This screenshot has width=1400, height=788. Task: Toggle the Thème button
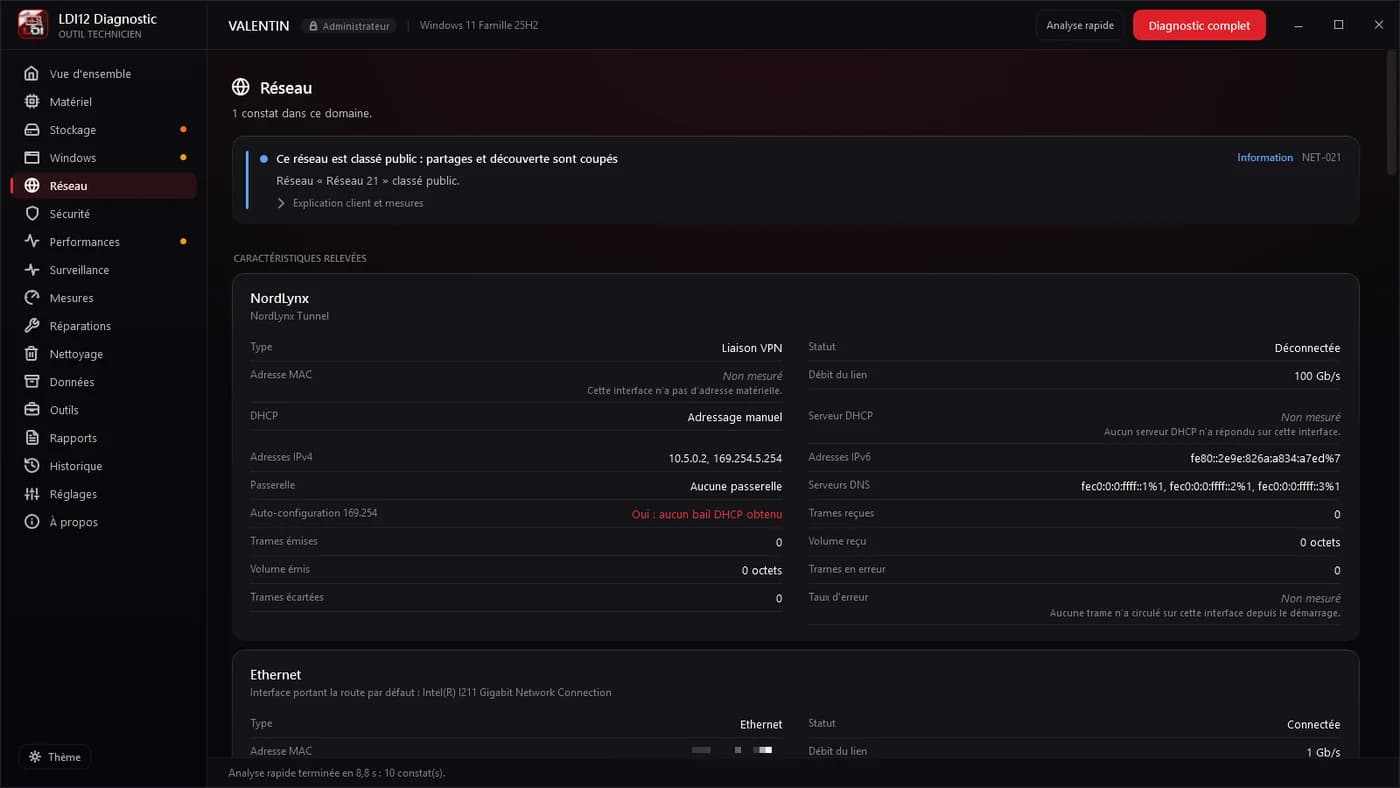point(55,757)
